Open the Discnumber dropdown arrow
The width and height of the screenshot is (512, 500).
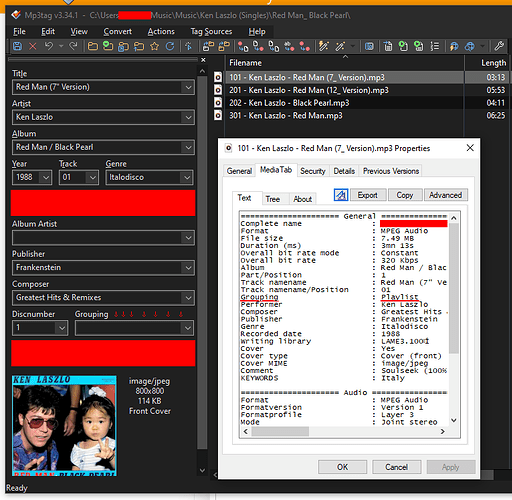pos(62,328)
